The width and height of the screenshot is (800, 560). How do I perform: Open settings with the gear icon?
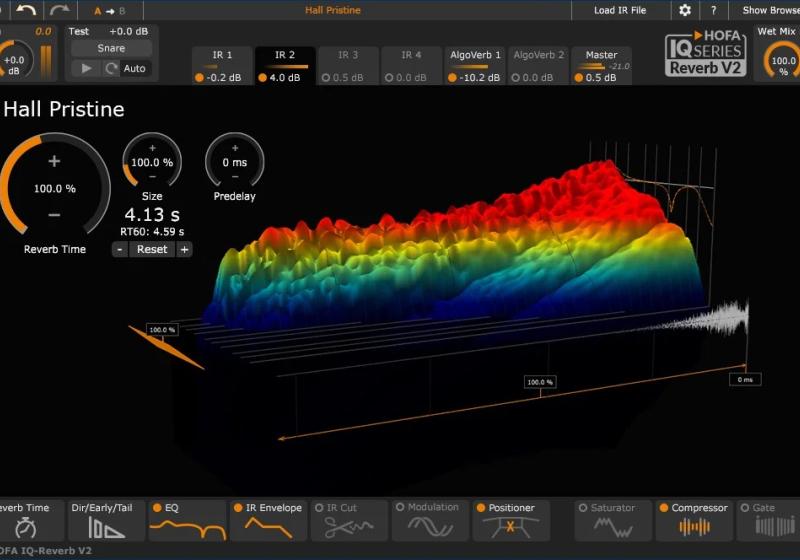[685, 10]
